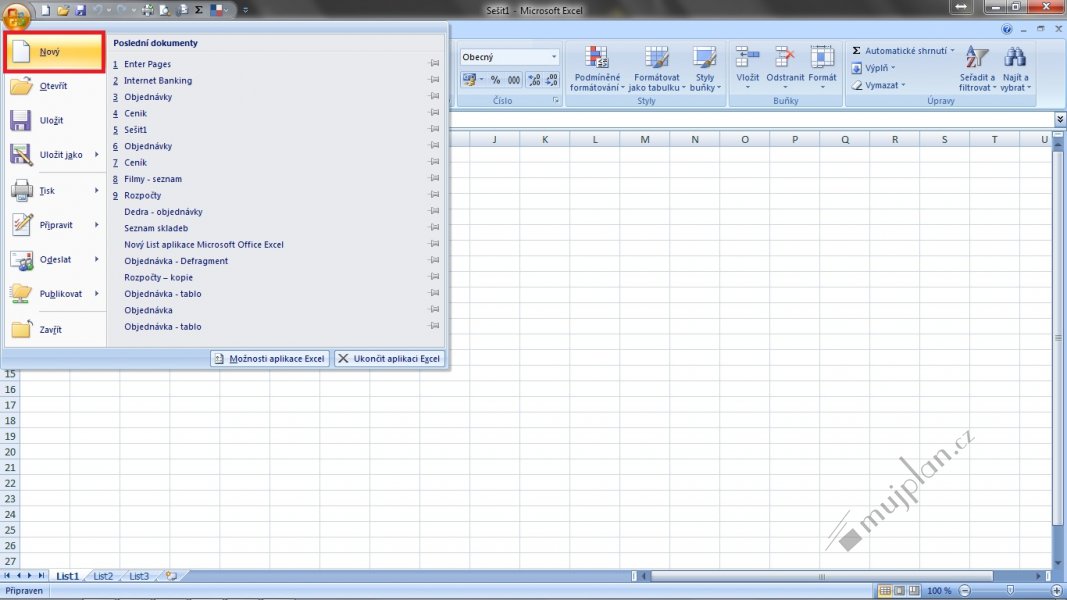This screenshot has width=1067, height=600.
Task: Toggle pin for 'Internet Banking' document
Action: [x=434, y=81]
